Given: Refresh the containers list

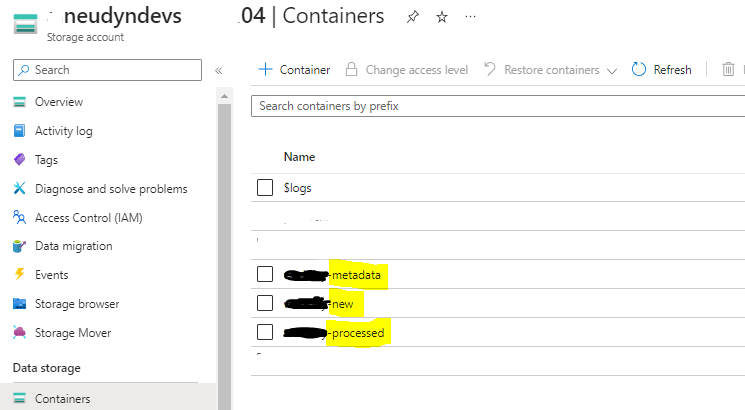Looking at the screenshot, I should pyautogui.click(x=662, y=70).
